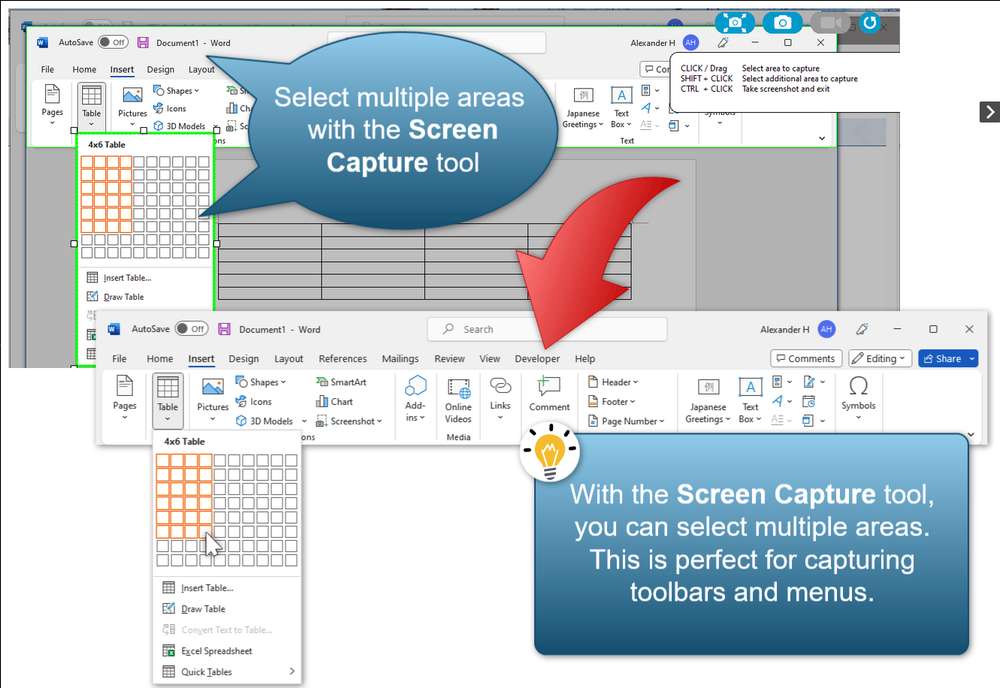Image resolution: width=1000 pixels, height=688 pixels.
Task: Click the Comments button
Action: click(806, 358)
